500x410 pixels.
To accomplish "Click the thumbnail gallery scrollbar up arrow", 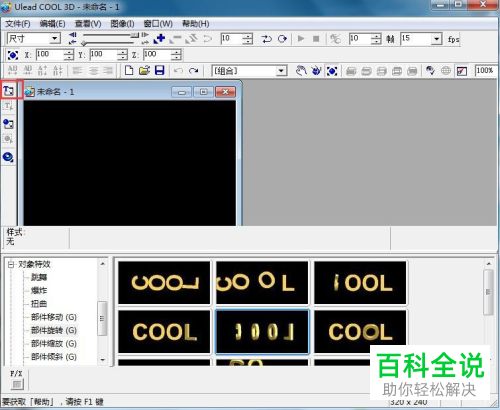I will (x=489, y=263).
